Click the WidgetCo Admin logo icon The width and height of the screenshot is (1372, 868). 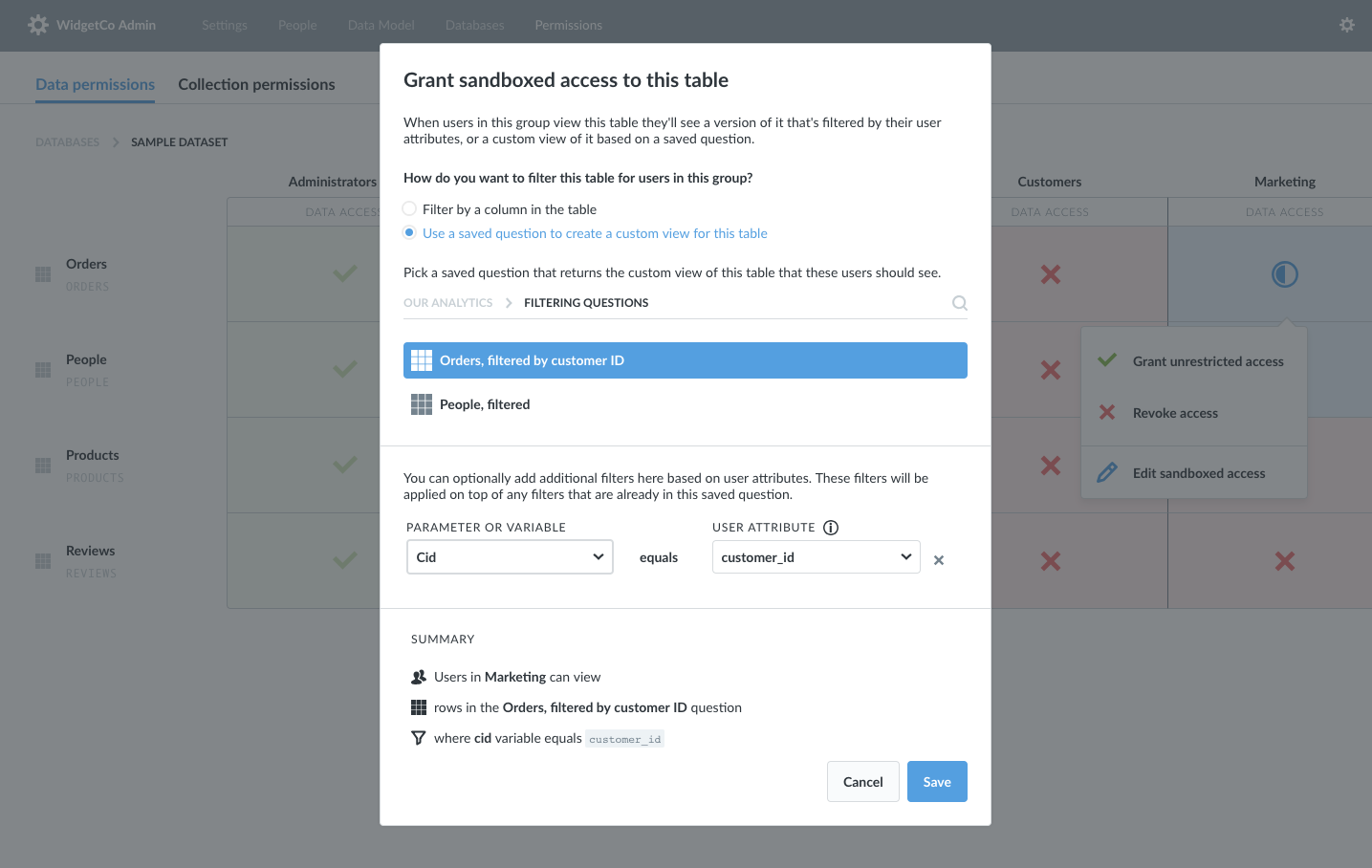coord(38,25)
